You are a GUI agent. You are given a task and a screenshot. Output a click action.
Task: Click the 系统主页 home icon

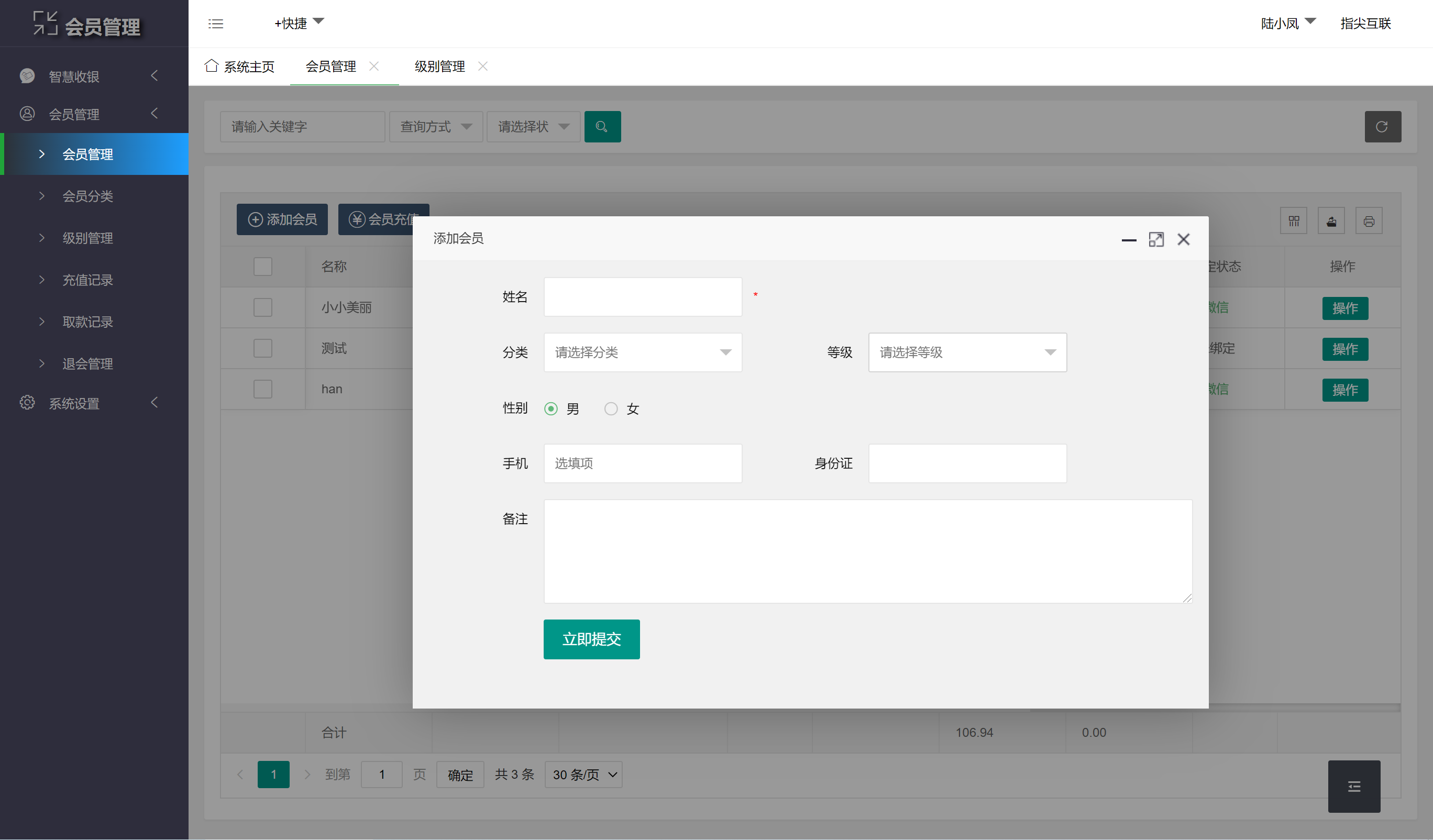(x=212, y=65)
